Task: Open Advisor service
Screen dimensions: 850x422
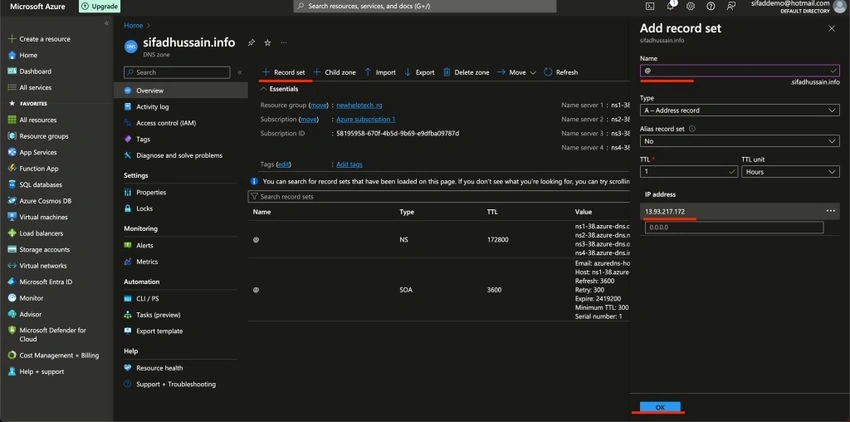Action: (x=25, y=314)
